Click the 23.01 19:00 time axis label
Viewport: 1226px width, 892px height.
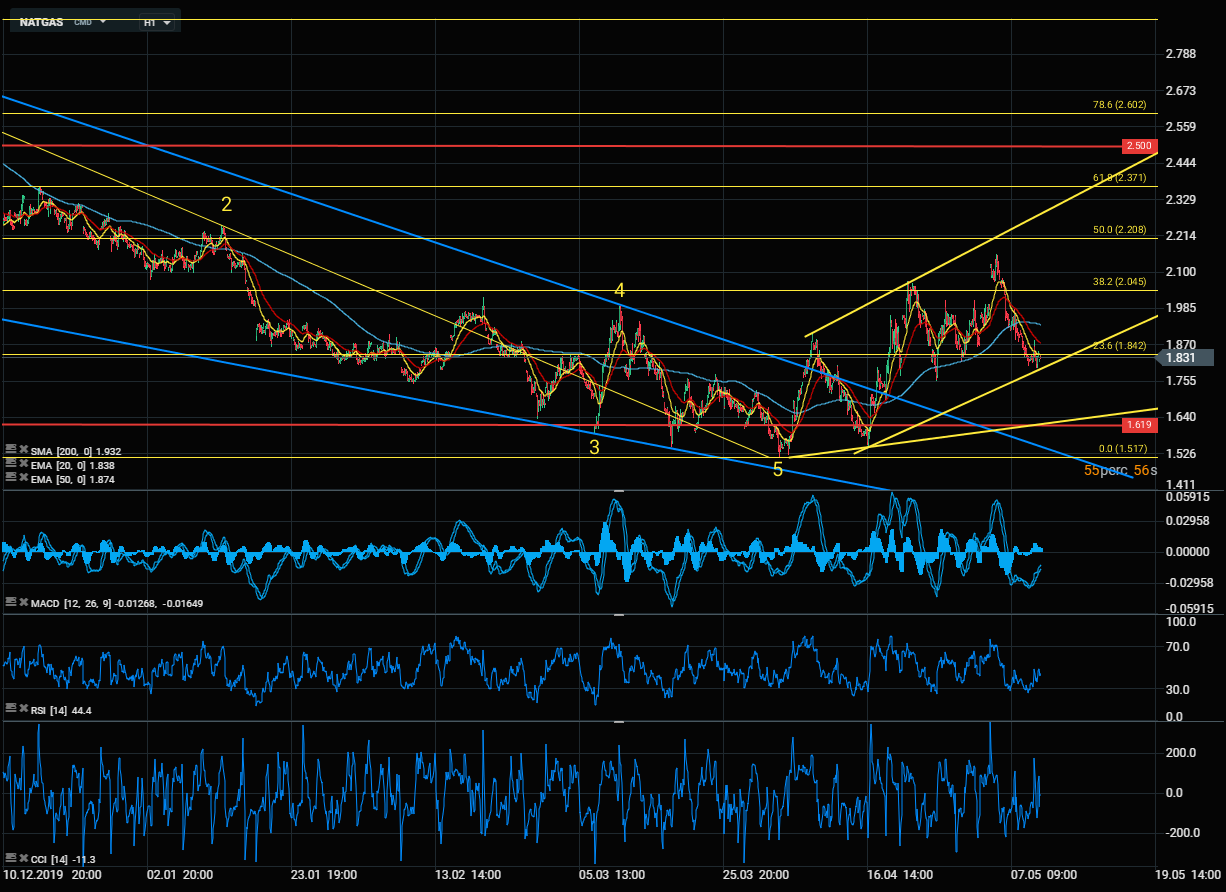coord(324,874)
